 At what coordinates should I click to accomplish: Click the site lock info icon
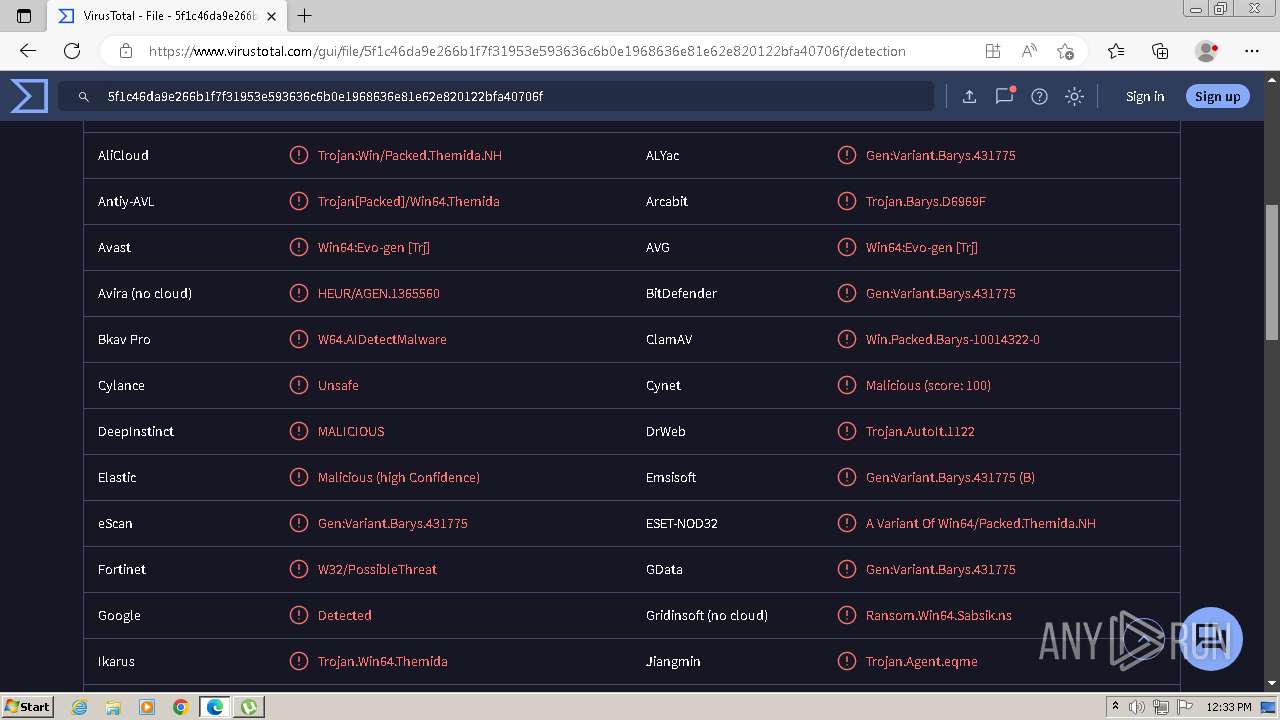[126, 51]
